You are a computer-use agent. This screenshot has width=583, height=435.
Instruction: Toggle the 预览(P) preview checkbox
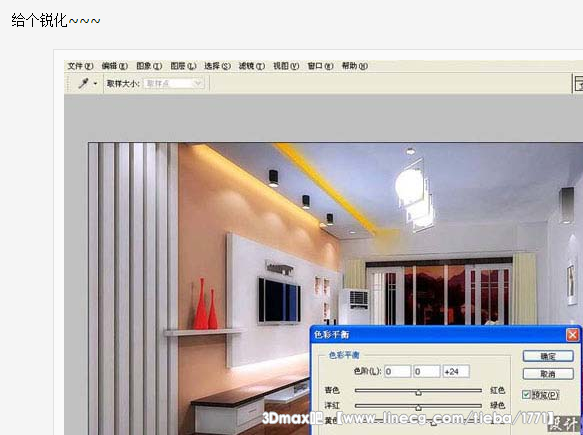[x=526, y=394]
